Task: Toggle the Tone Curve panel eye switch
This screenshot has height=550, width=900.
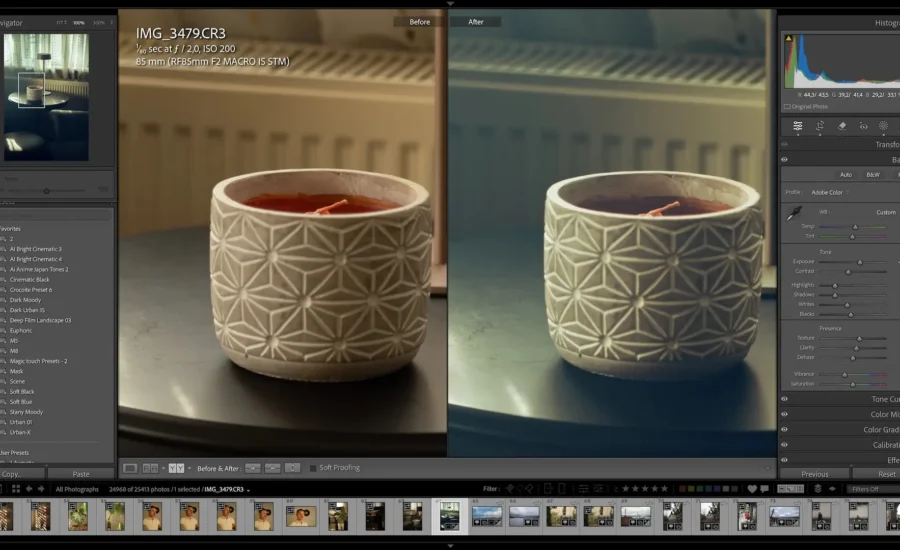Action: click(784, 399)
